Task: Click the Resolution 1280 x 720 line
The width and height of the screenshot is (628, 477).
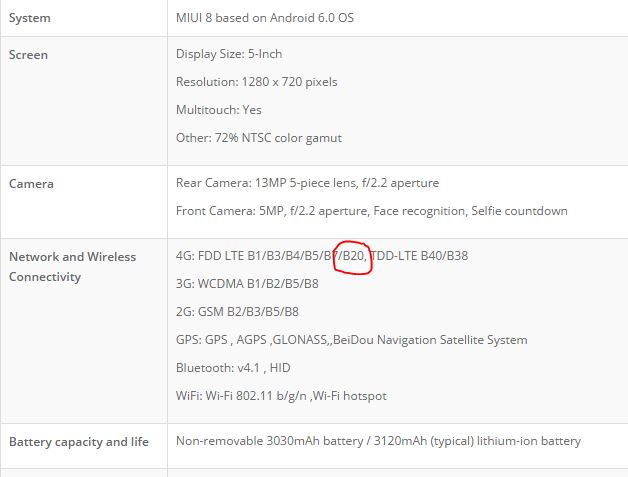Action: (x=256, y=82)
